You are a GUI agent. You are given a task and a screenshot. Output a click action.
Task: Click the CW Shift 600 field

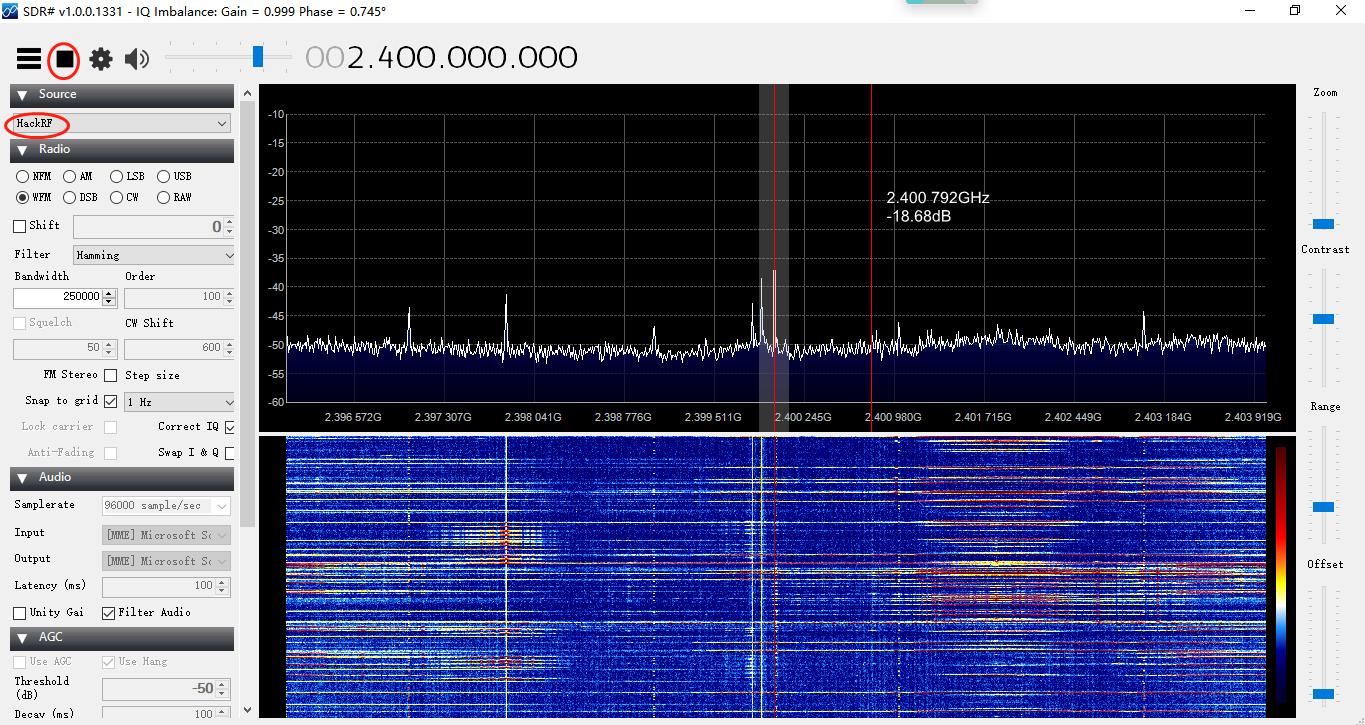[173, 348]
